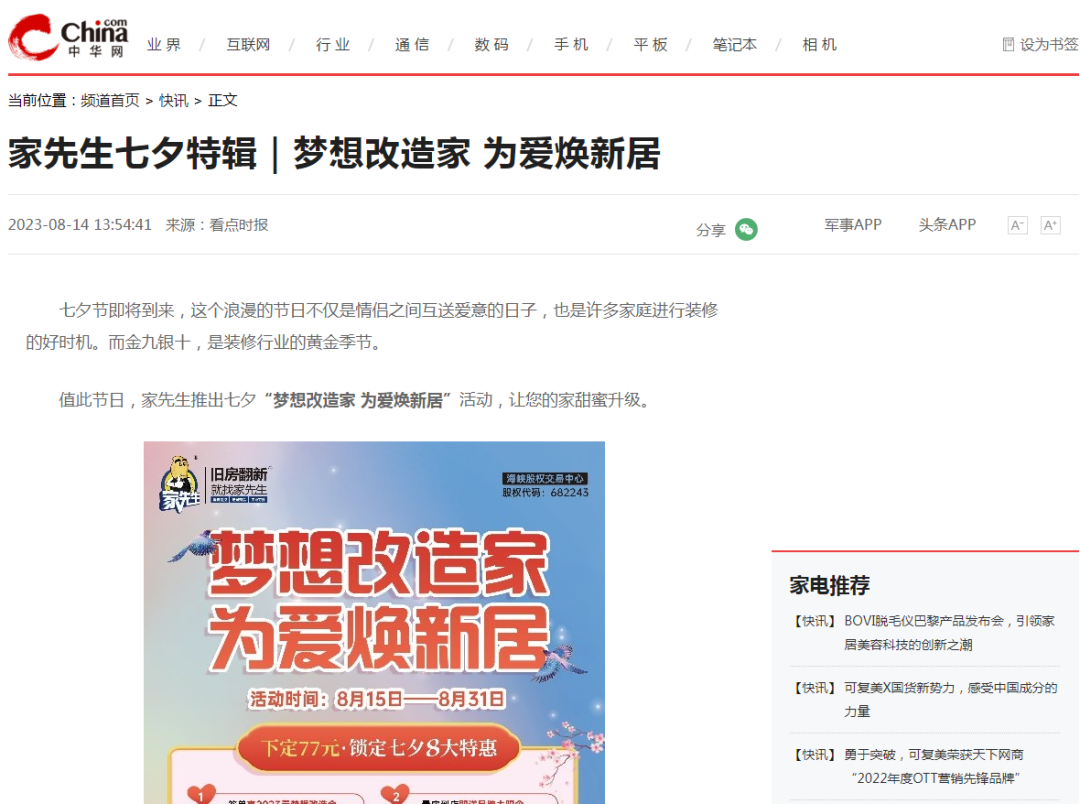Viewport: 1080px width, 804px height.
Task: Click the bookmark icon next to 设为书签
Action: pyautogui.click(x=1008, y=45)
